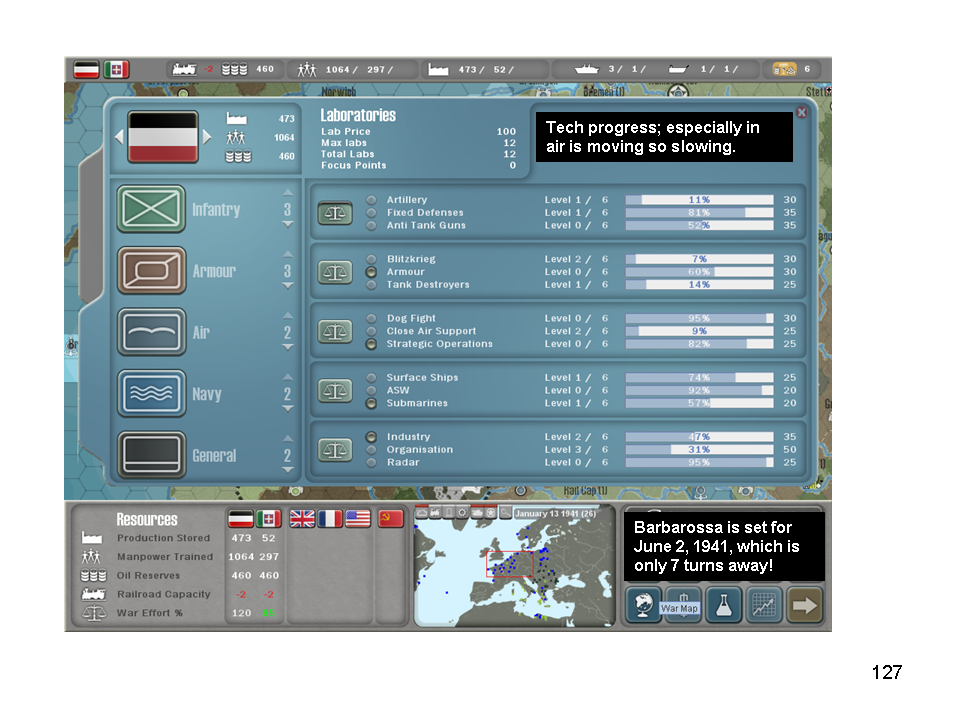Click the globe icon in bottom bar
This screenshot has width=960, height=720.
coord(643,605)
